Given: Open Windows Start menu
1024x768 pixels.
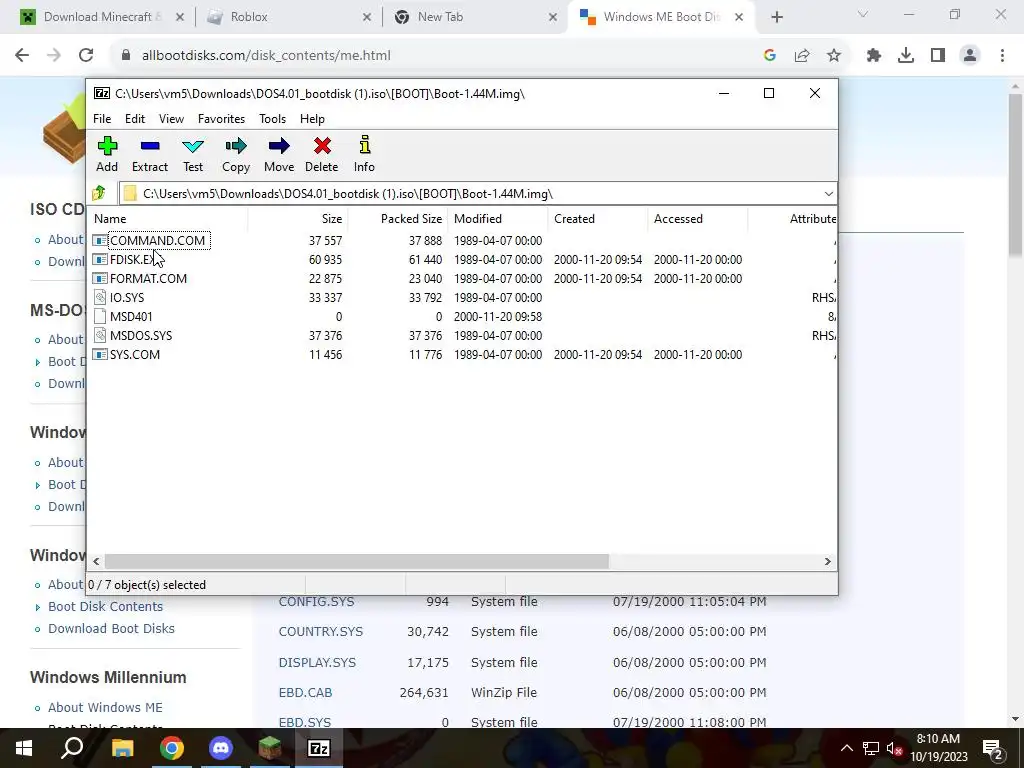Looking at the screenshot, I should pyautogui.click(x=24, y=748).
